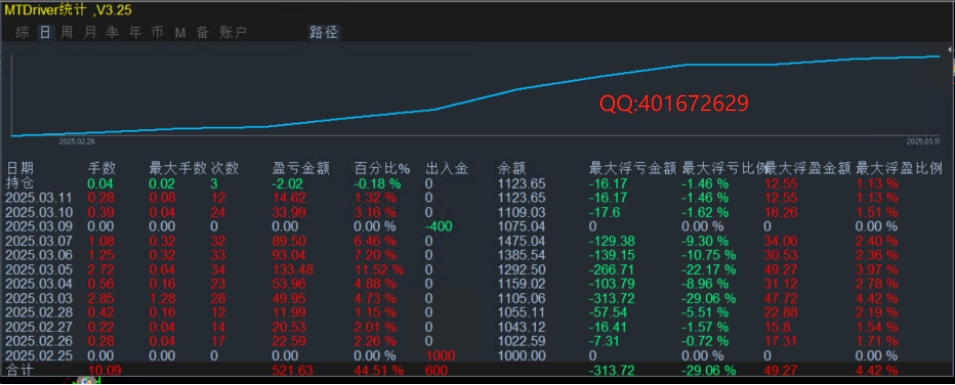The height and width of the screenshot is (385, 955).
Task: Click the 盈亏金额 column header
Action: pyautogui.click(x=301, y=168)
